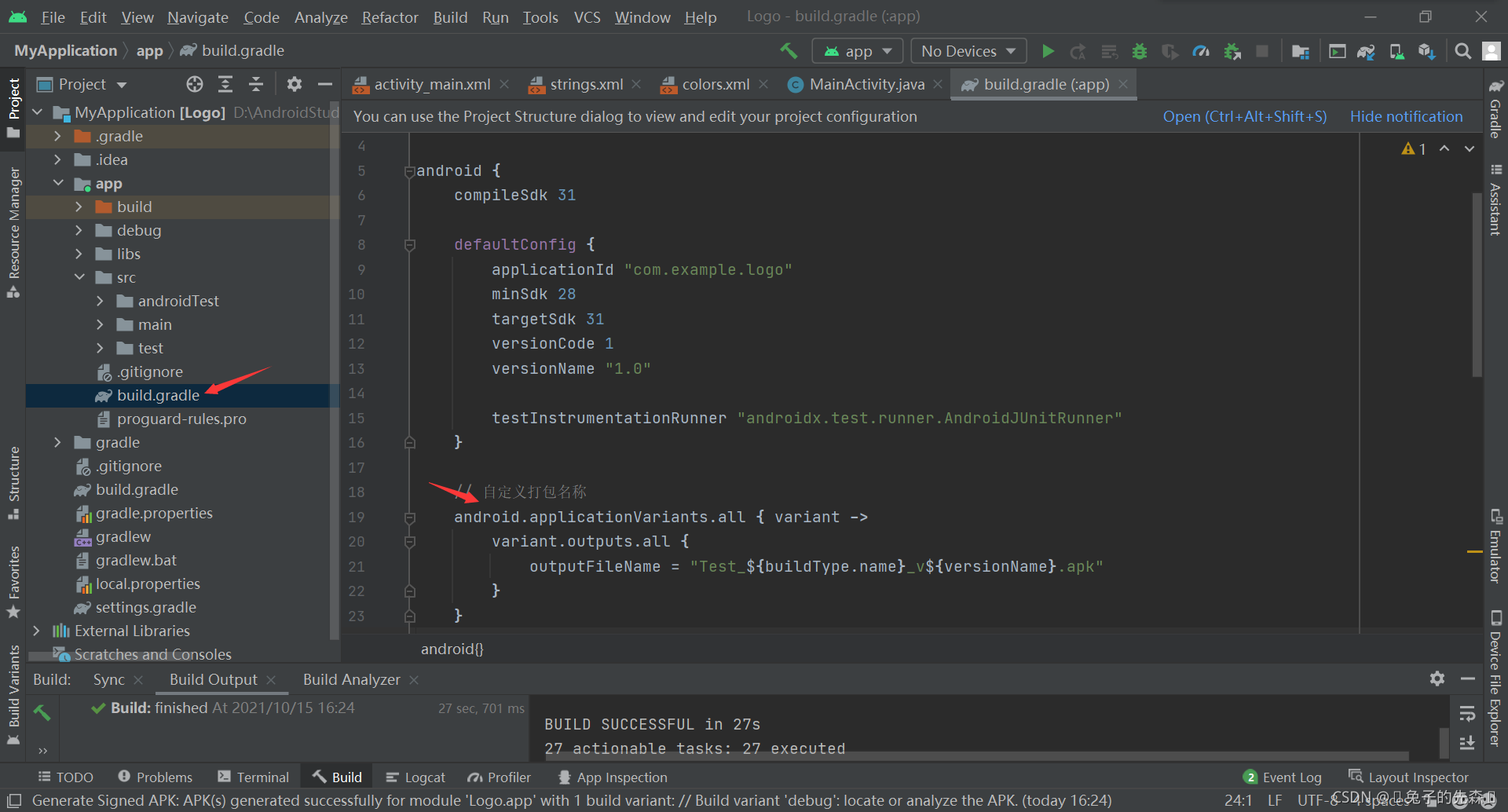This screenshot has width=1508, height=812.
Task: Toggle the Resource Manager side panel
Action: point(13,232)
